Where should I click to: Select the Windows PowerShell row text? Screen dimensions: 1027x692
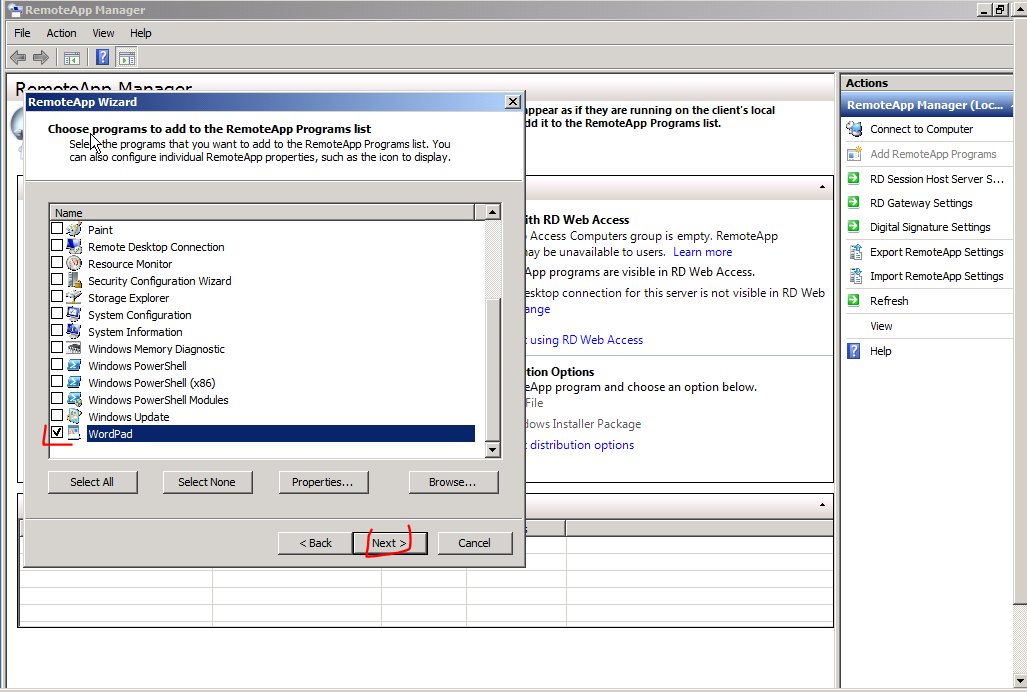pyautogui.click(x=137, y=365)
